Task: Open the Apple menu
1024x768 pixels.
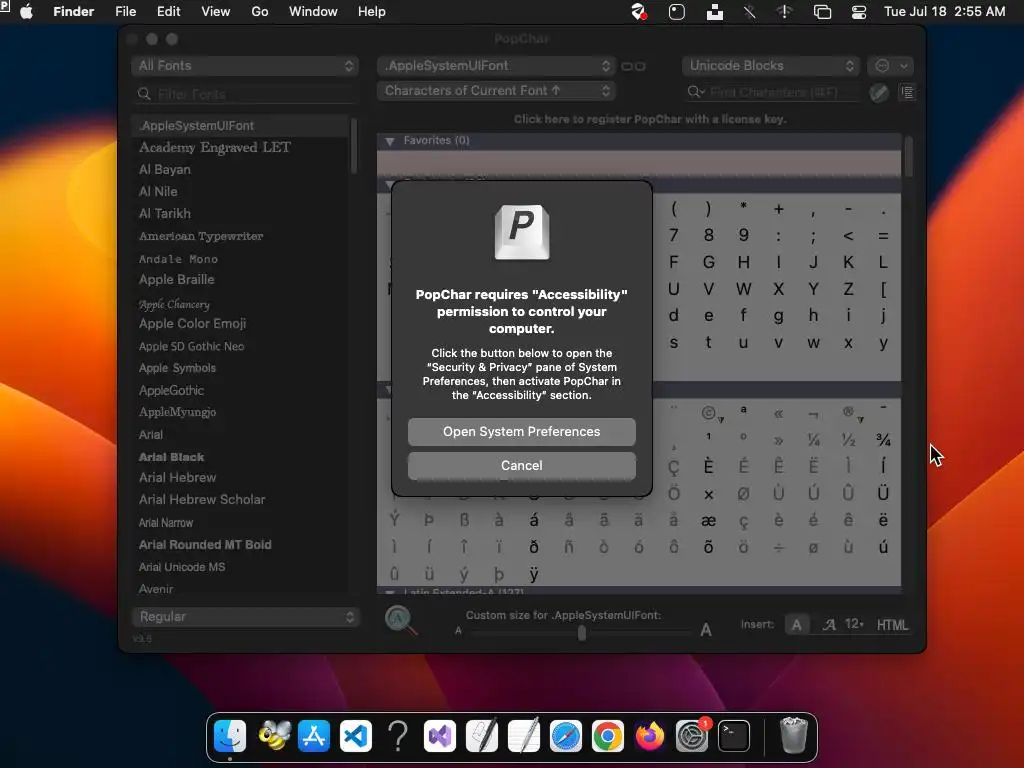Action: point(26,12)
